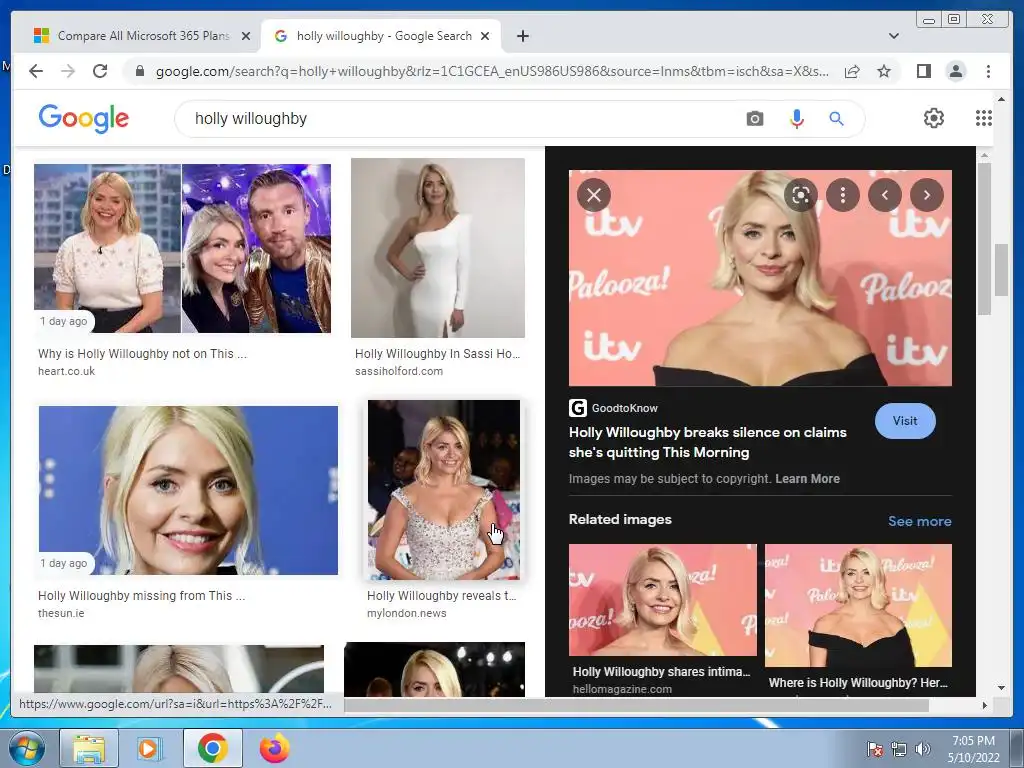This screenshot has height=768, width=1024.
Task: Open the Learn More copyright link
Action: click(x=807, y=479)
